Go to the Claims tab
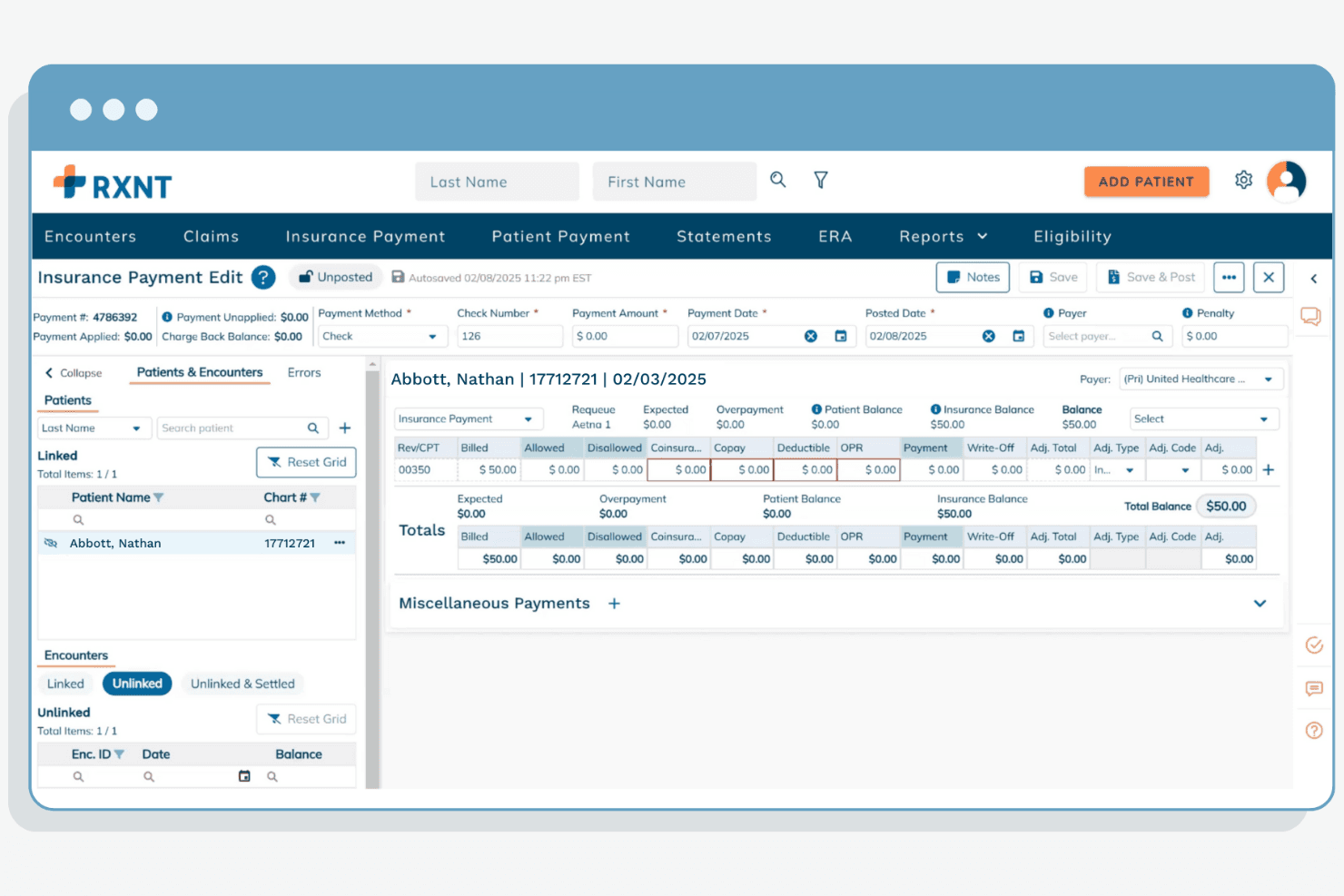Viewport: 1344px width, 896px height. coord(211,237)
